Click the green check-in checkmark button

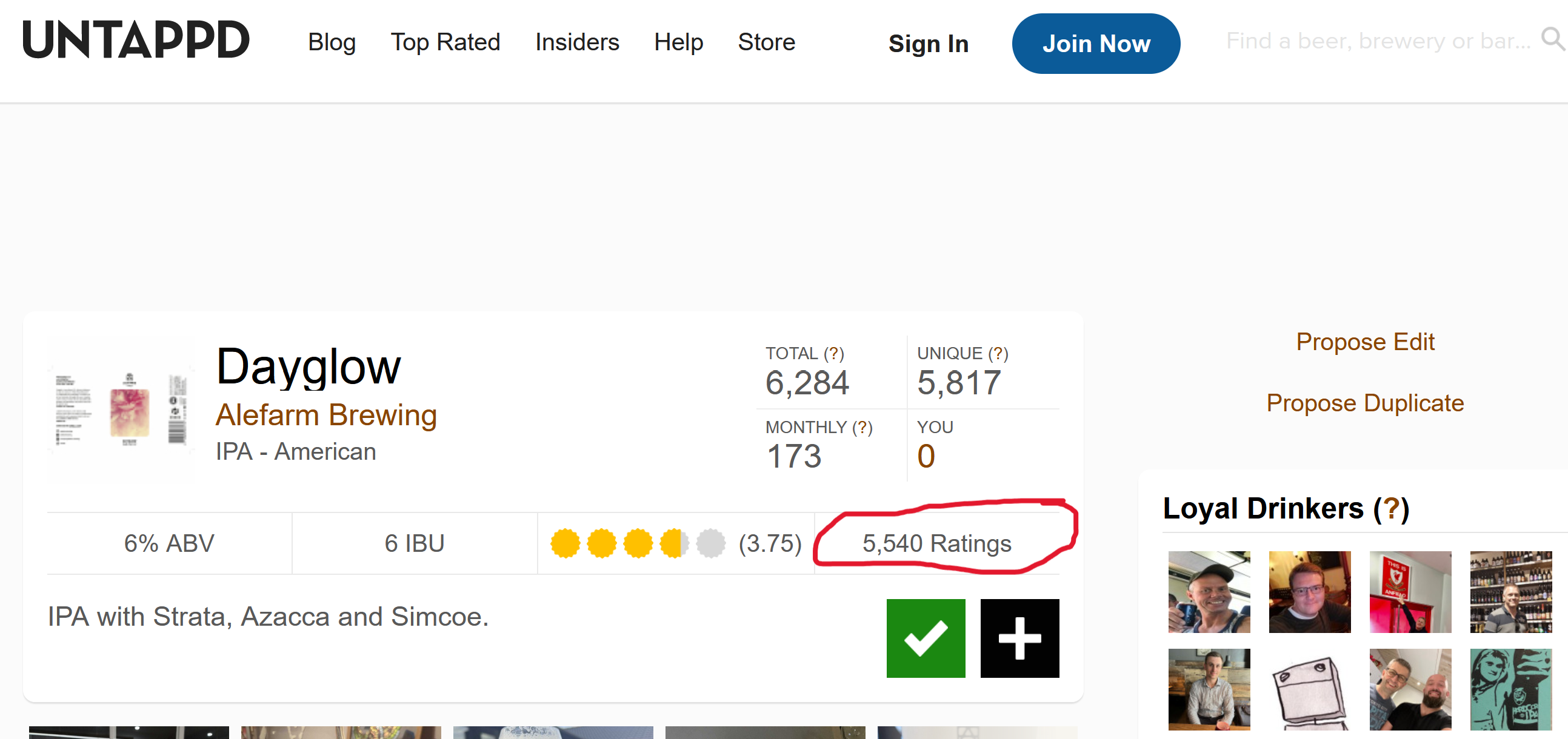point(926,638)
